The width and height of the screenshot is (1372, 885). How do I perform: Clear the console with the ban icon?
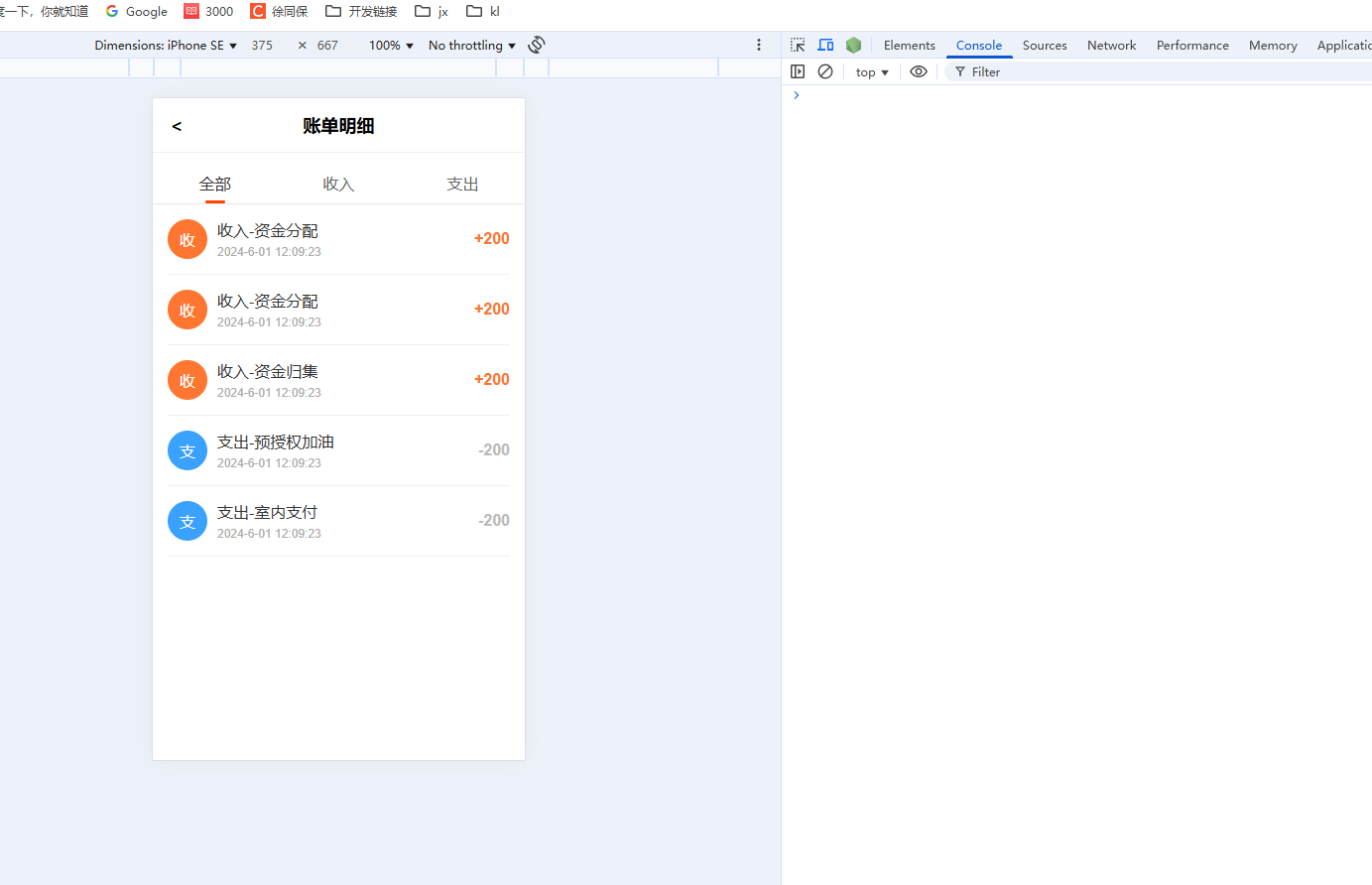[x=825, y=71]
